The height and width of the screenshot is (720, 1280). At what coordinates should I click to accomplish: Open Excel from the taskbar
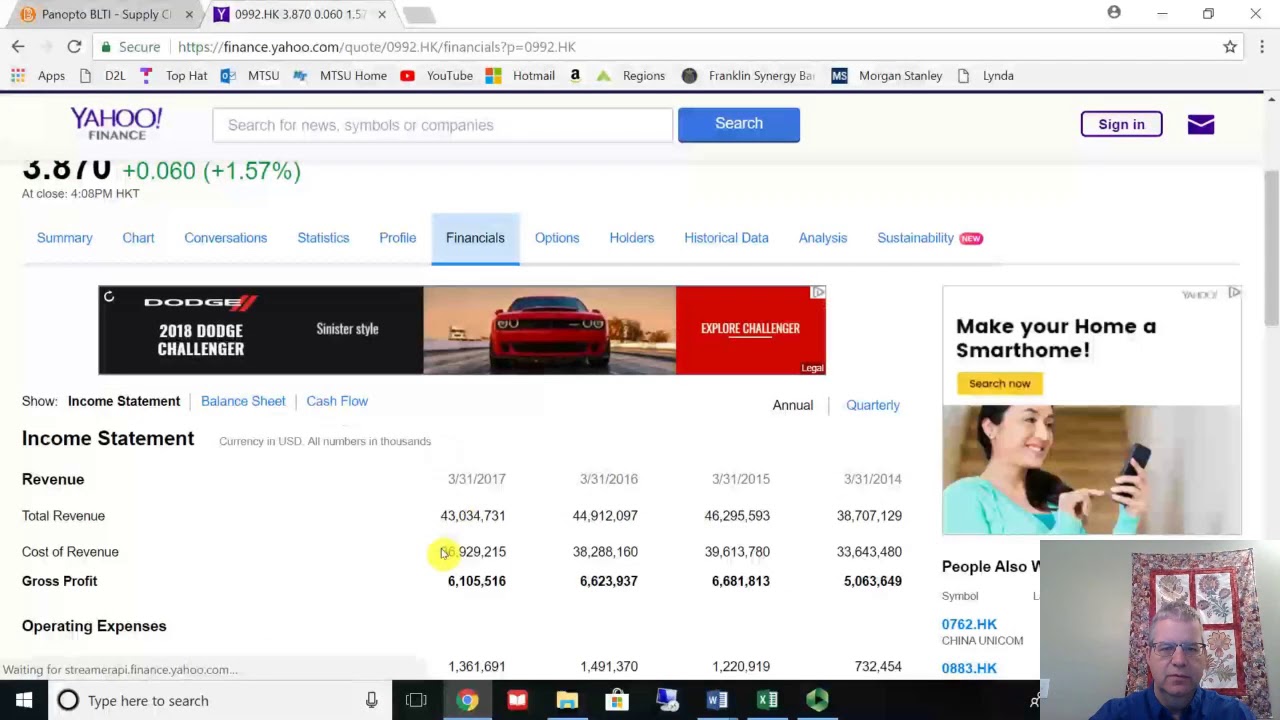[767, 700]
